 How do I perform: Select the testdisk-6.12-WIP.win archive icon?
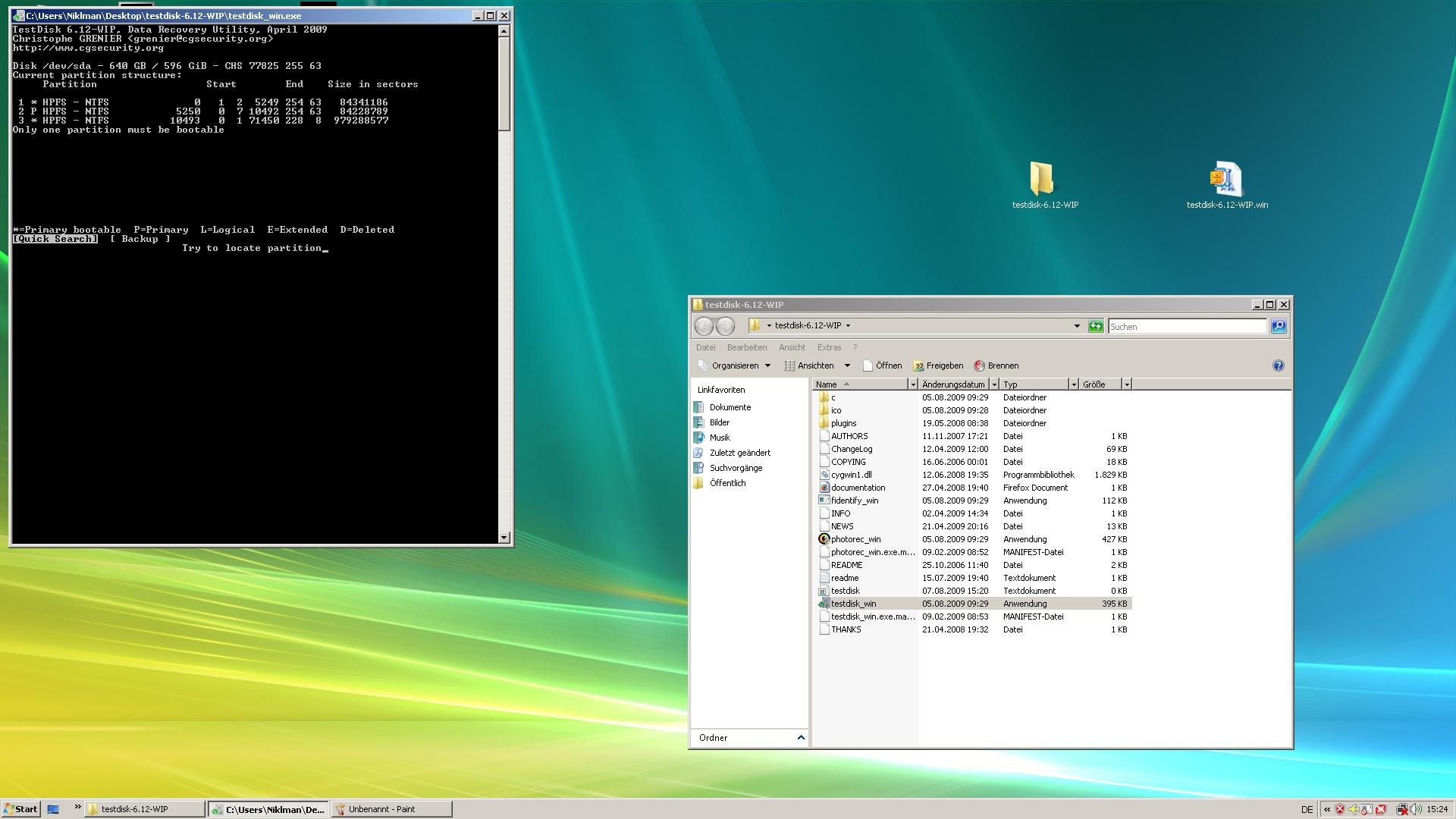[1225, 180]
